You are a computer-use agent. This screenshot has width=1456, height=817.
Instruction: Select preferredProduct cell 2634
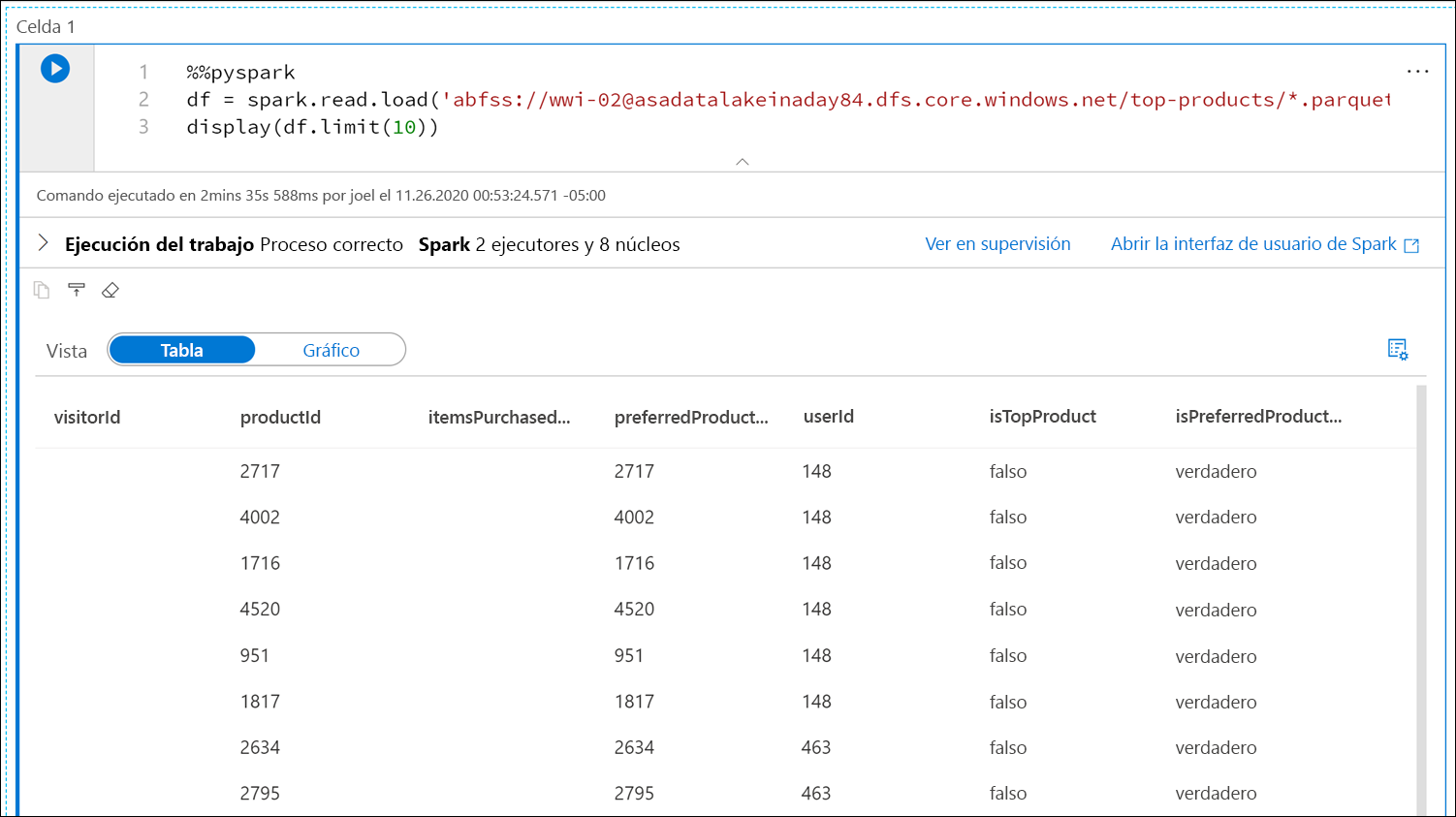(x=634, y=747)
